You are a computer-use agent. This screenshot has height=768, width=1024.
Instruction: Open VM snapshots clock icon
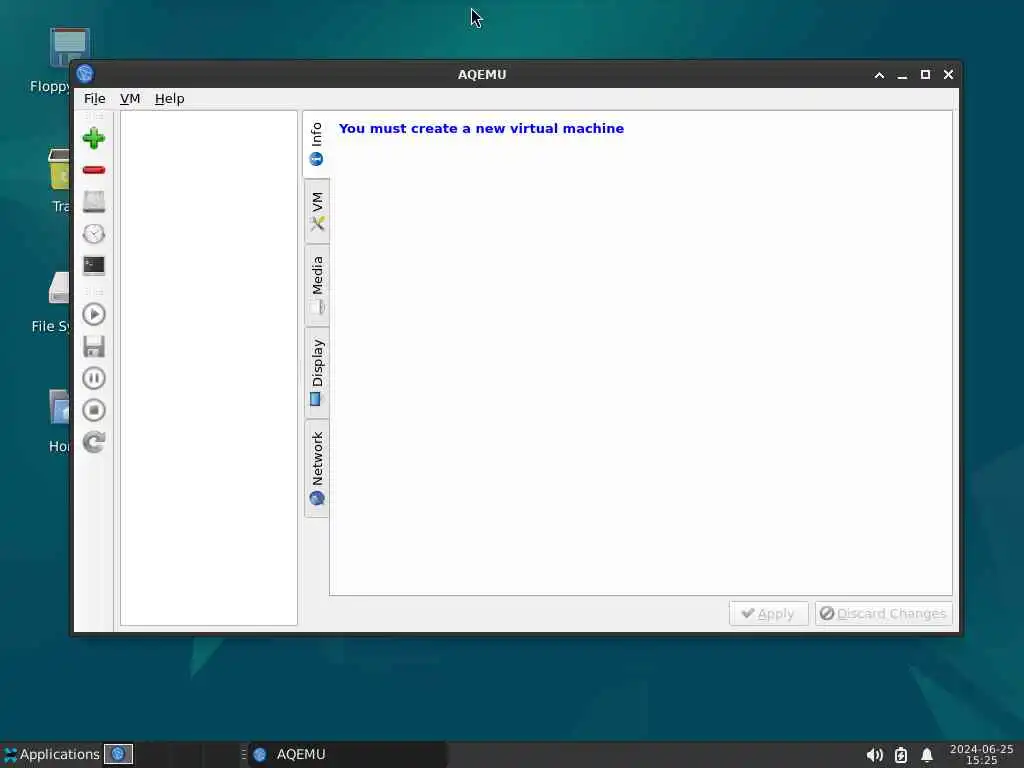[x=93, y=234]
